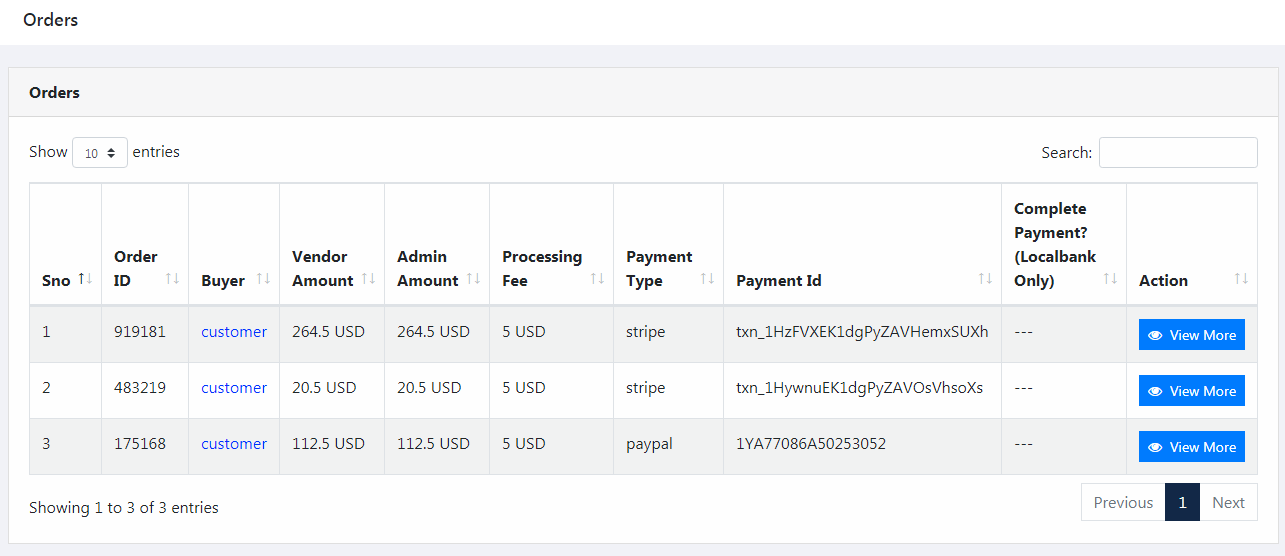The height and width of the screenshot is (556, 1285).
Task: Sort by Payment Type arrows
Action: tap(707, 279)
